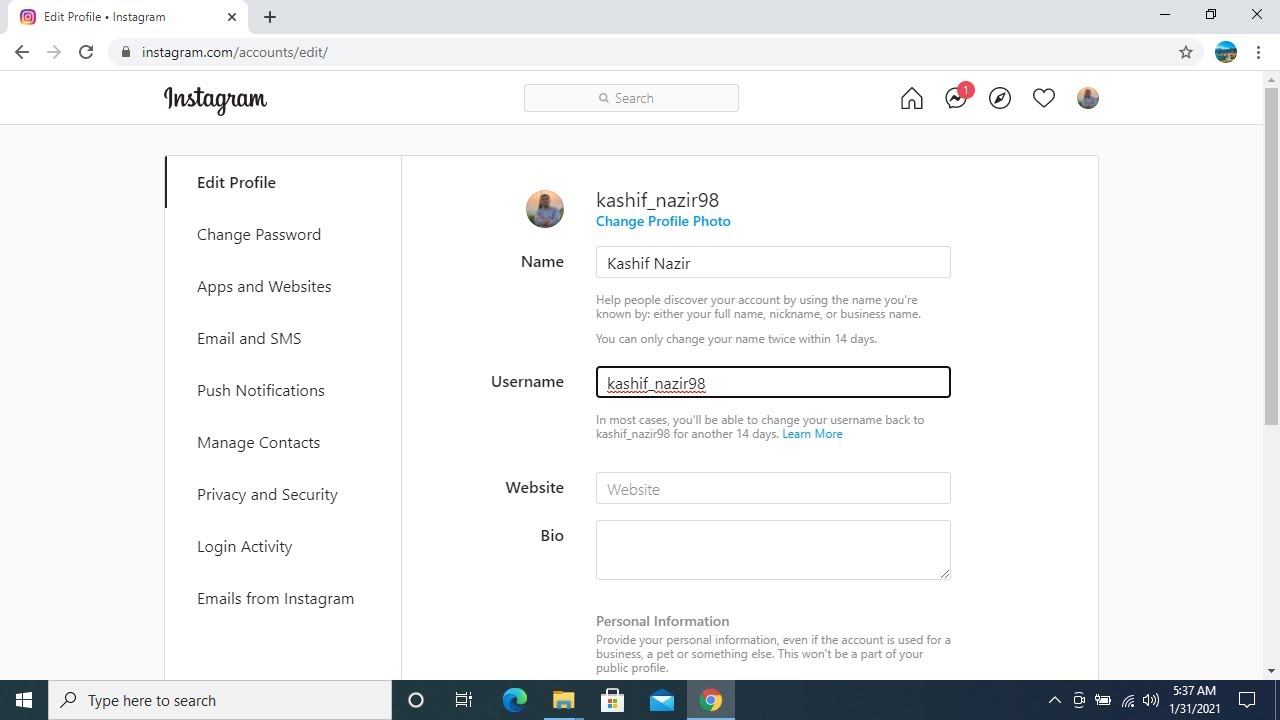Open Manage Contacts settings
Screen dimensions: 1280x720
coord(258,442)
